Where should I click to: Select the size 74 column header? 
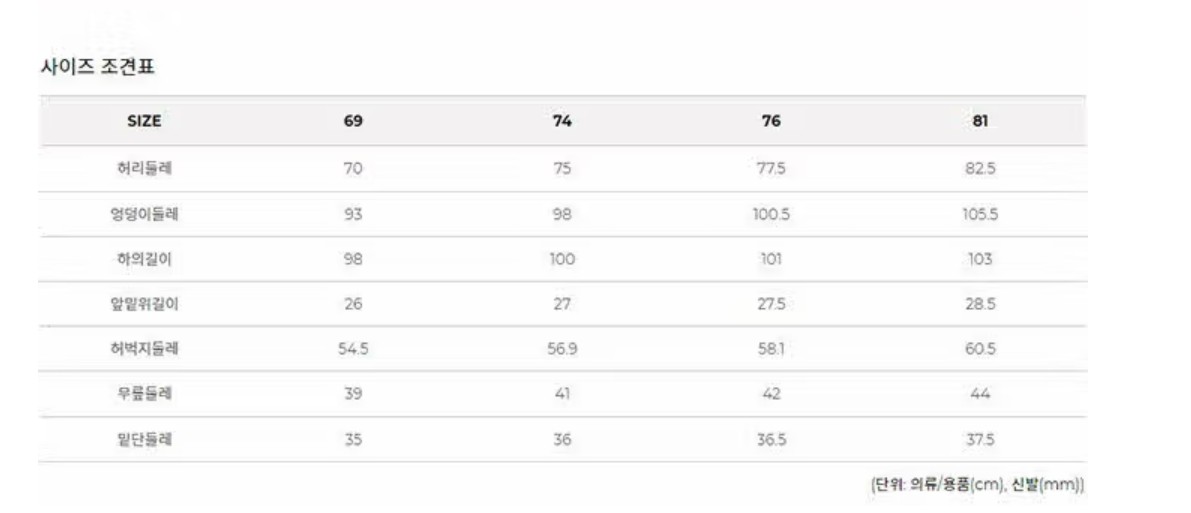pos(562,121)
